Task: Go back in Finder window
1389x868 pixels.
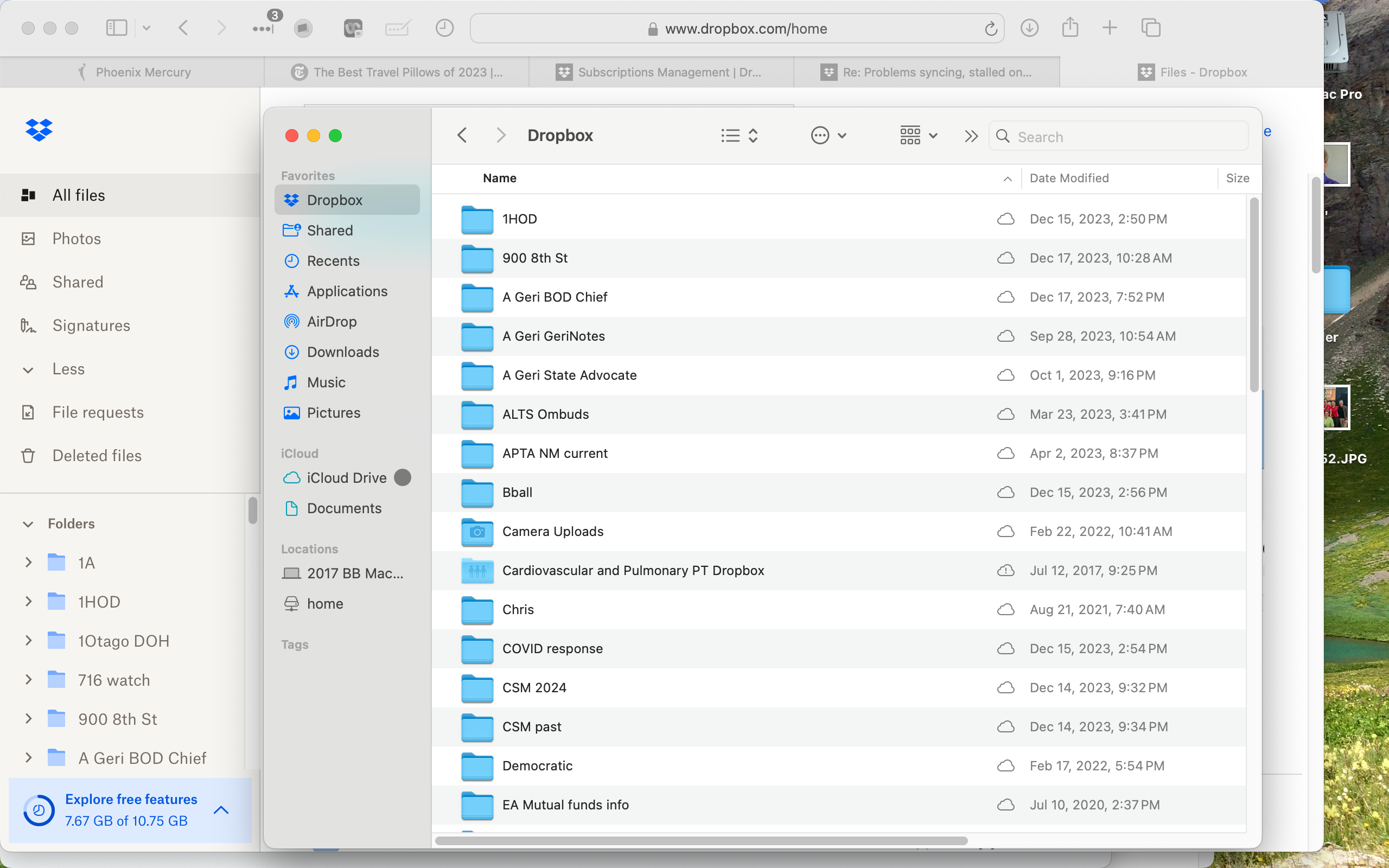Action: pyautogui.click(x=462, y=136)
